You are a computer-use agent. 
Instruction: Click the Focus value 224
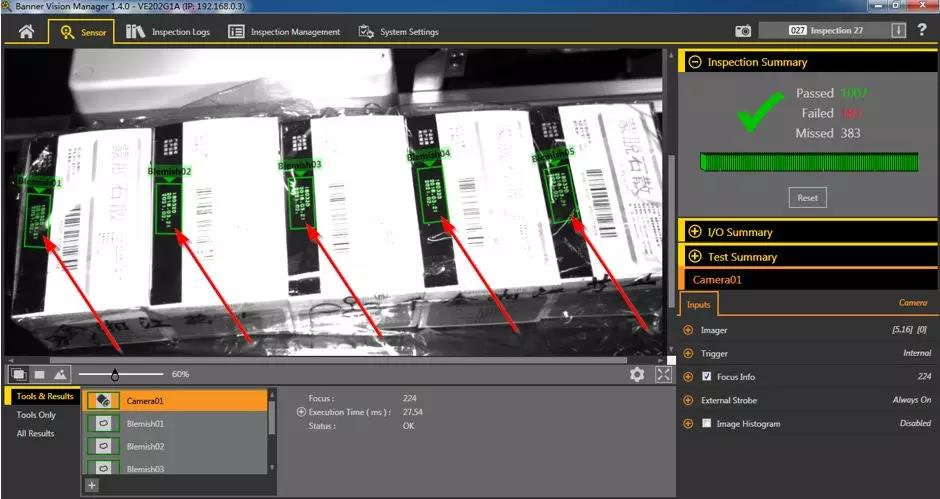[x=410, y=398]
